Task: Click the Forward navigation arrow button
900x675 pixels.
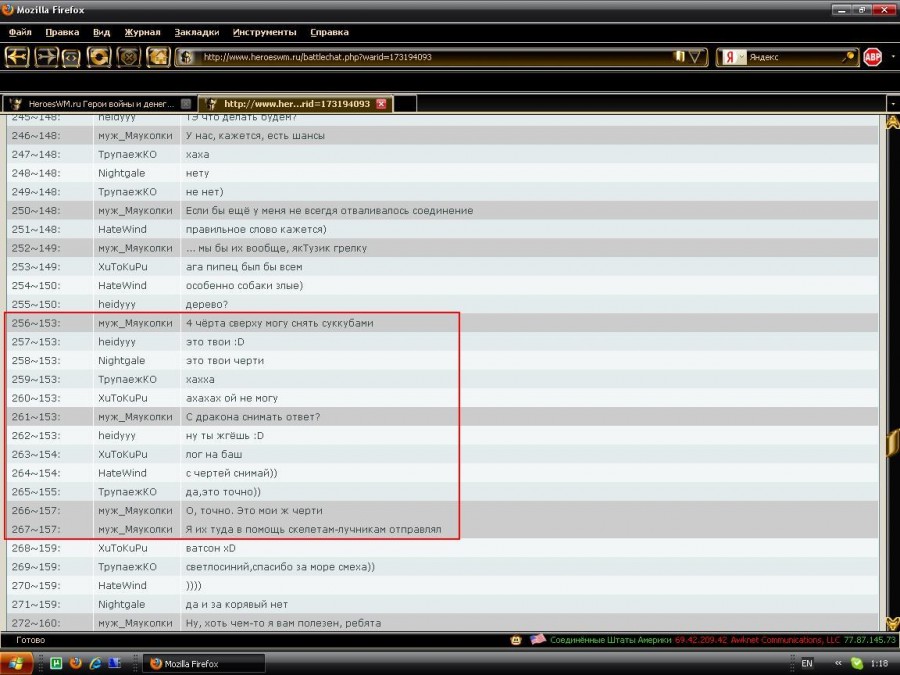Action: 46,57
